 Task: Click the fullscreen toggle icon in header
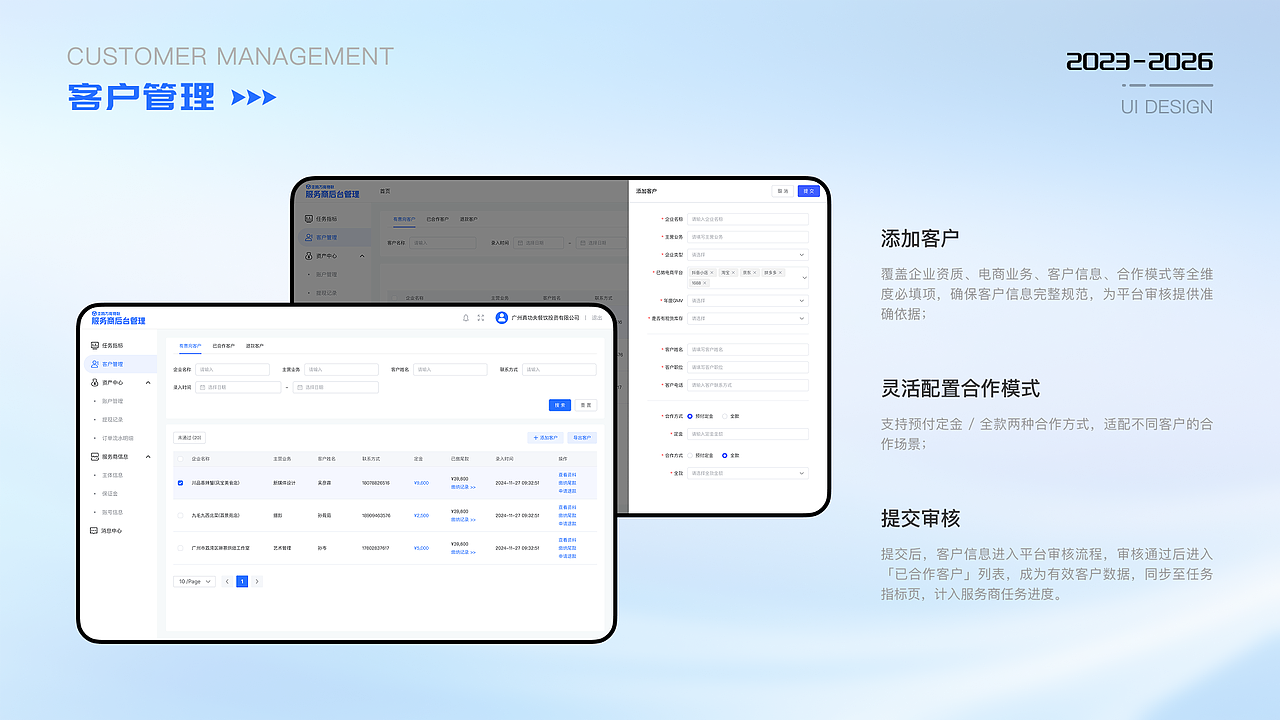[x=481, y=318]
